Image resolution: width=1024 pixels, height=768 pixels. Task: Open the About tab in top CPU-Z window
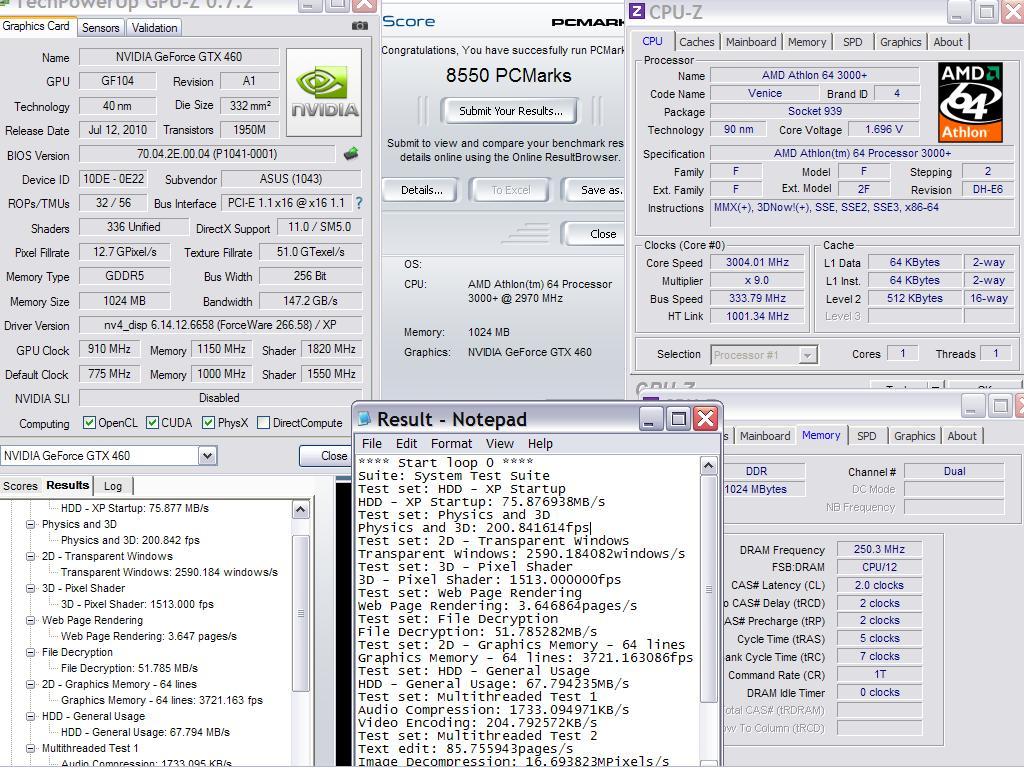tap(948, 42)
